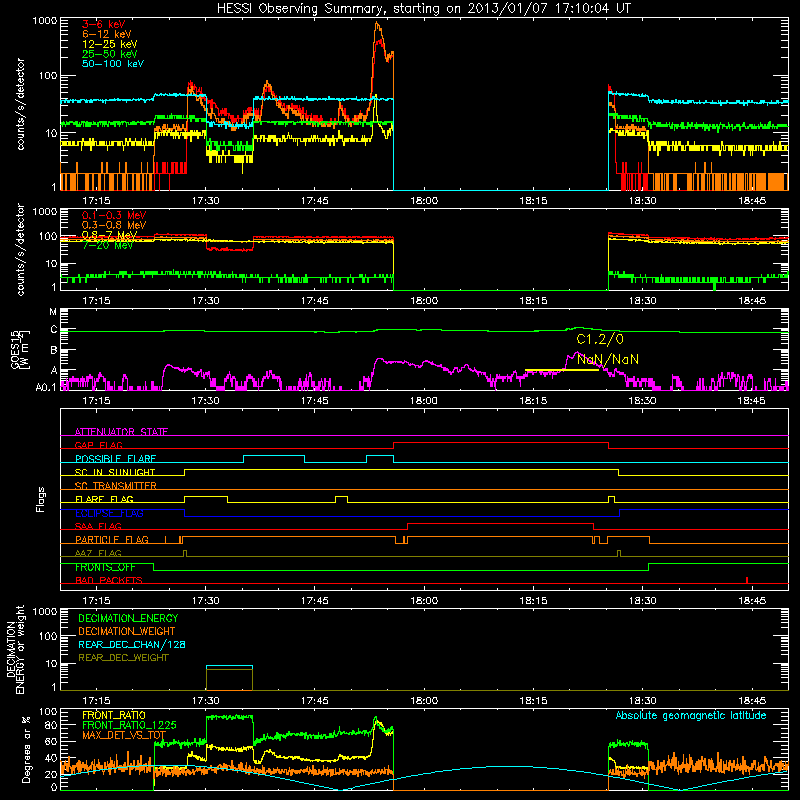Click the Flags vertical axis title
The height and width of the screenshot is (800, 800).
41,499
